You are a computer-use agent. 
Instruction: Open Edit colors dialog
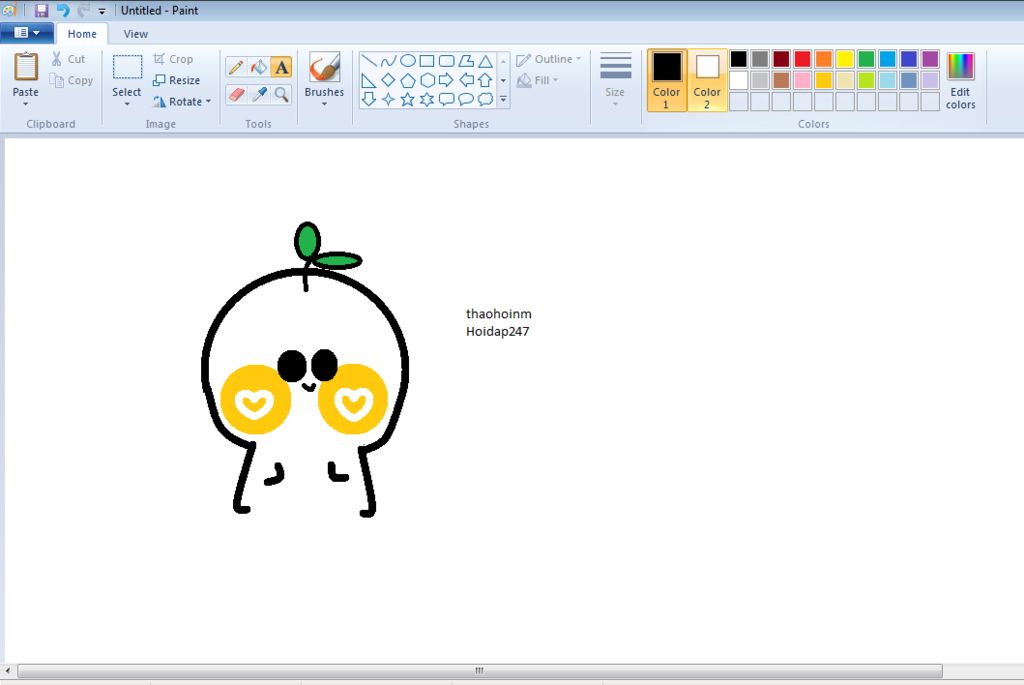click(960, 80)
